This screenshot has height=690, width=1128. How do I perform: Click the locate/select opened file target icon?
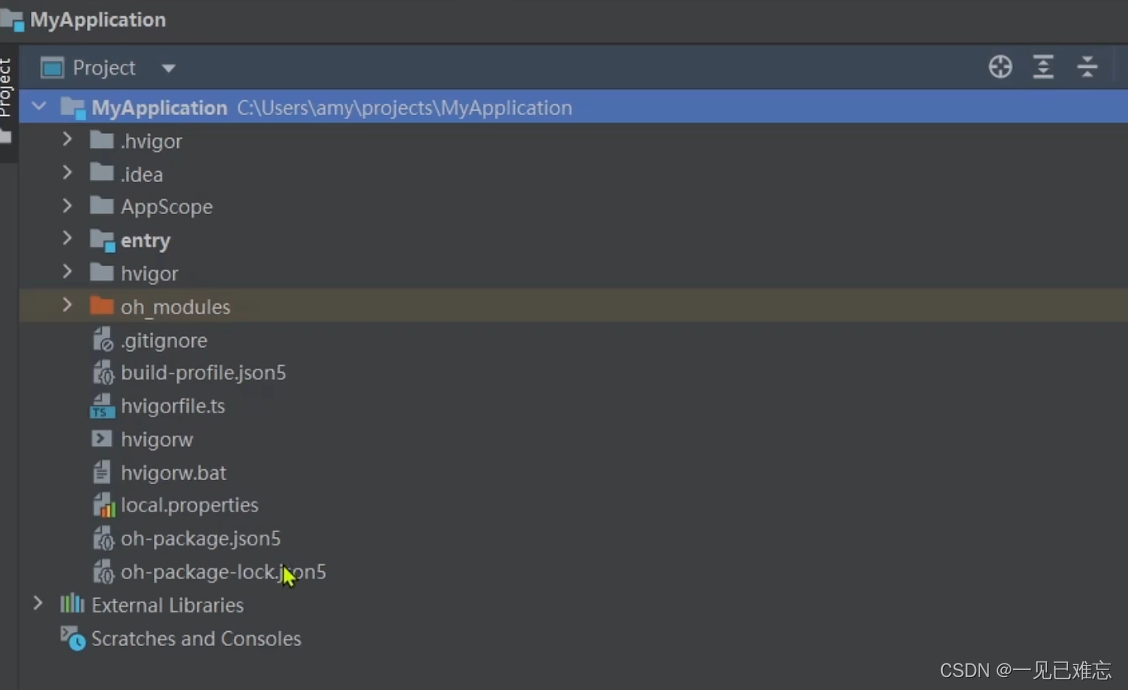tap(1000, 67)
